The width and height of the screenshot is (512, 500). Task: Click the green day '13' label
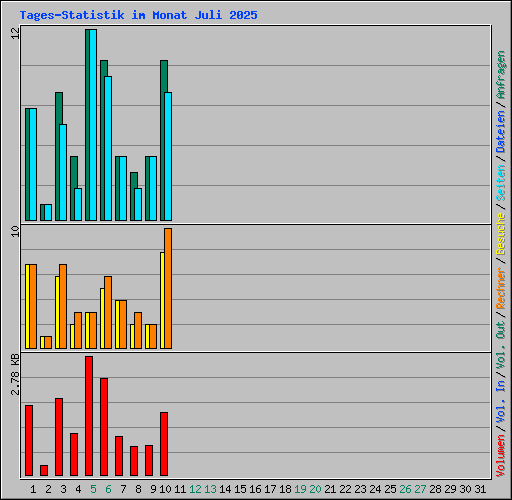(210, 489)
